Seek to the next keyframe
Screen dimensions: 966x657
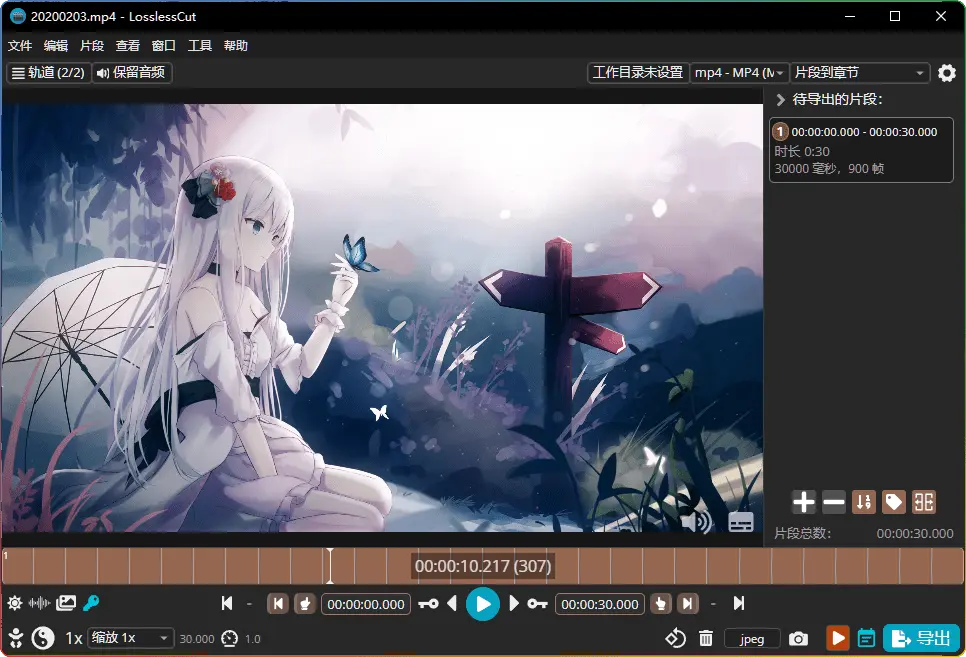[537, 603]
